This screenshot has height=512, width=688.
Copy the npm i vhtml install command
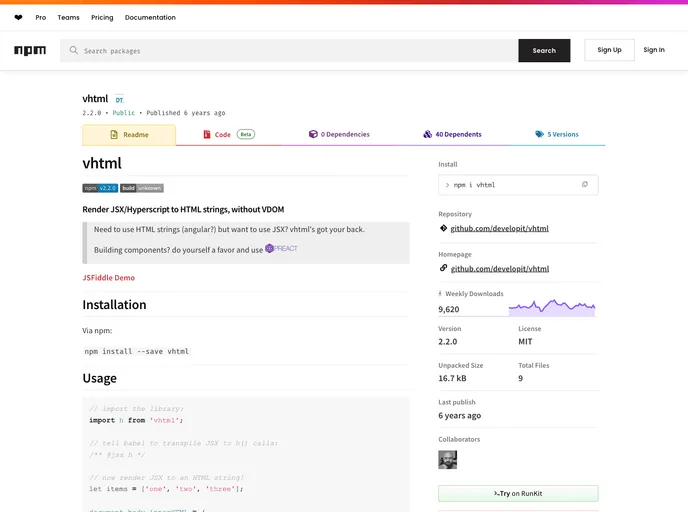click(585, 184)
